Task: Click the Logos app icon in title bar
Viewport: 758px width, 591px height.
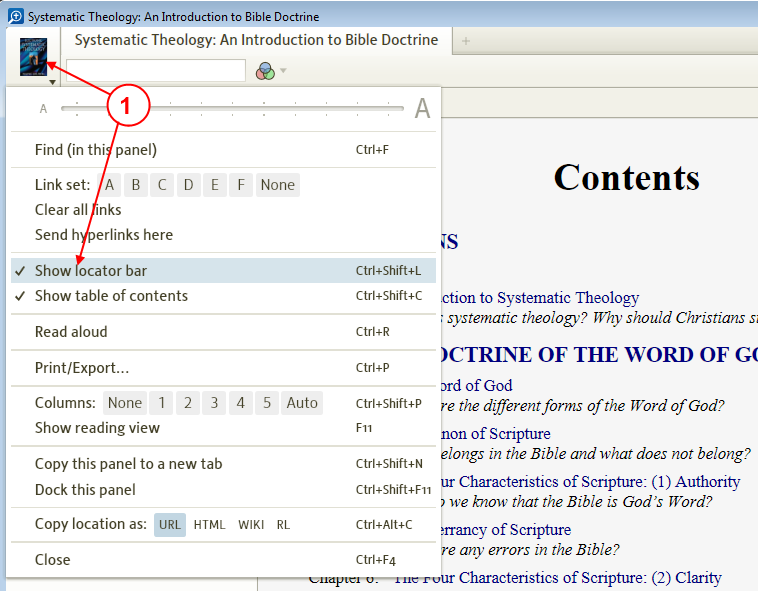Action: coord(15,16)
